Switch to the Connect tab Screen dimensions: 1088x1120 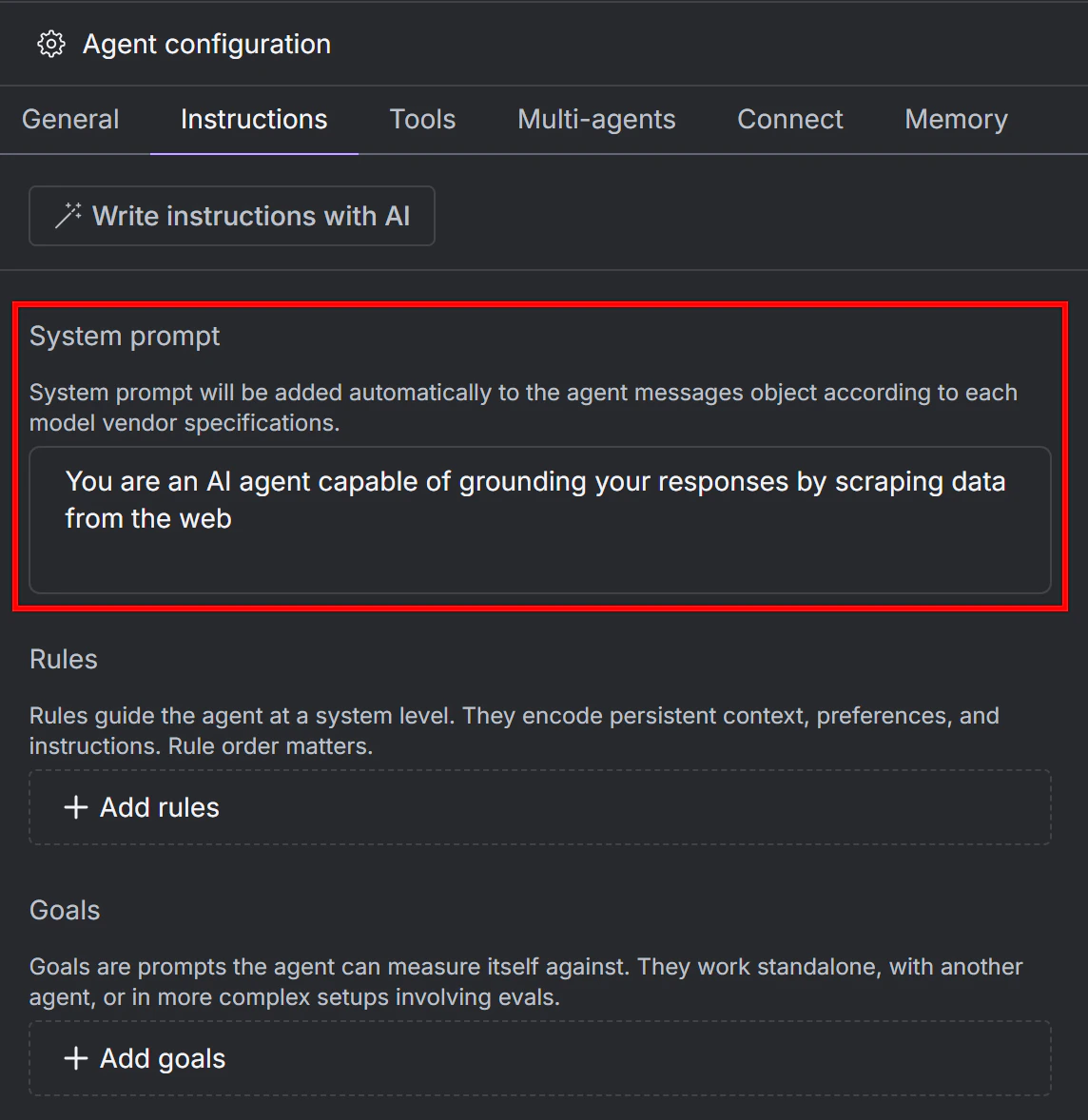tap(789, 119)
